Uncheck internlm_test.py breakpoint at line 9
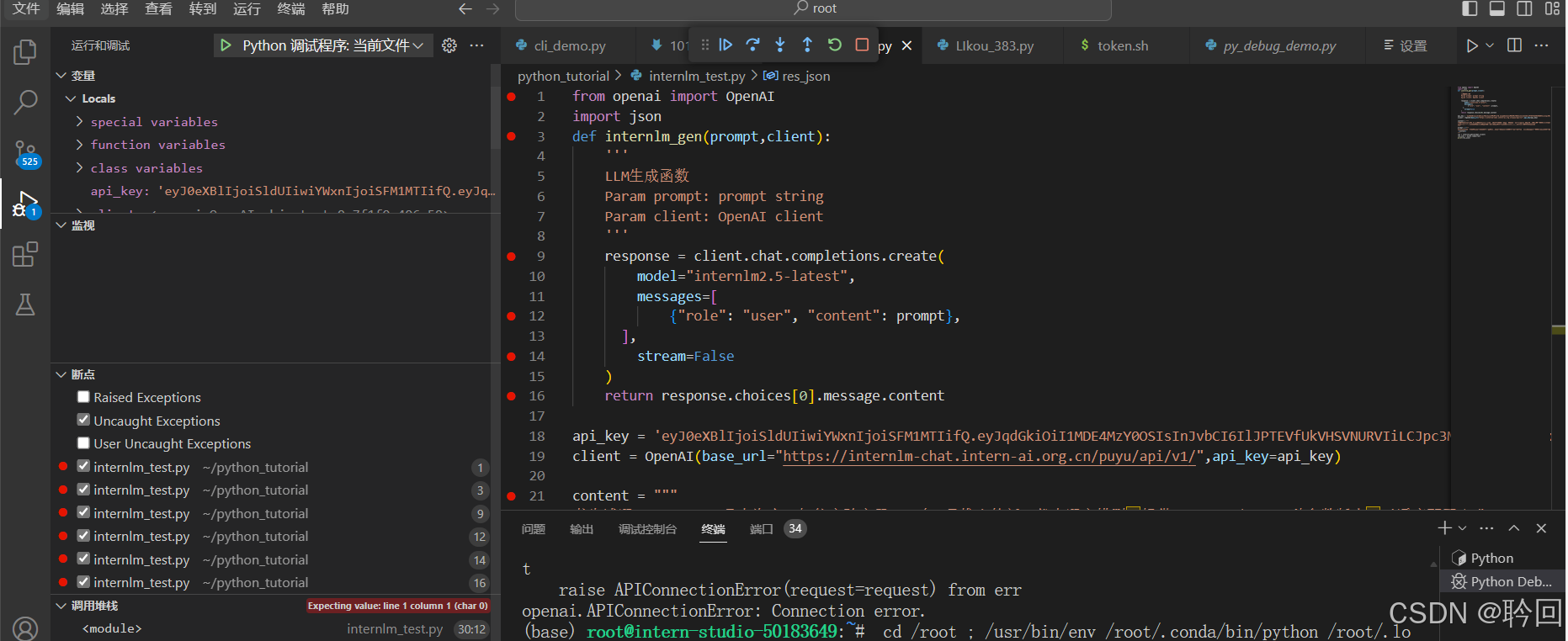Viewport: 1568px width, 641px height. 83,512
